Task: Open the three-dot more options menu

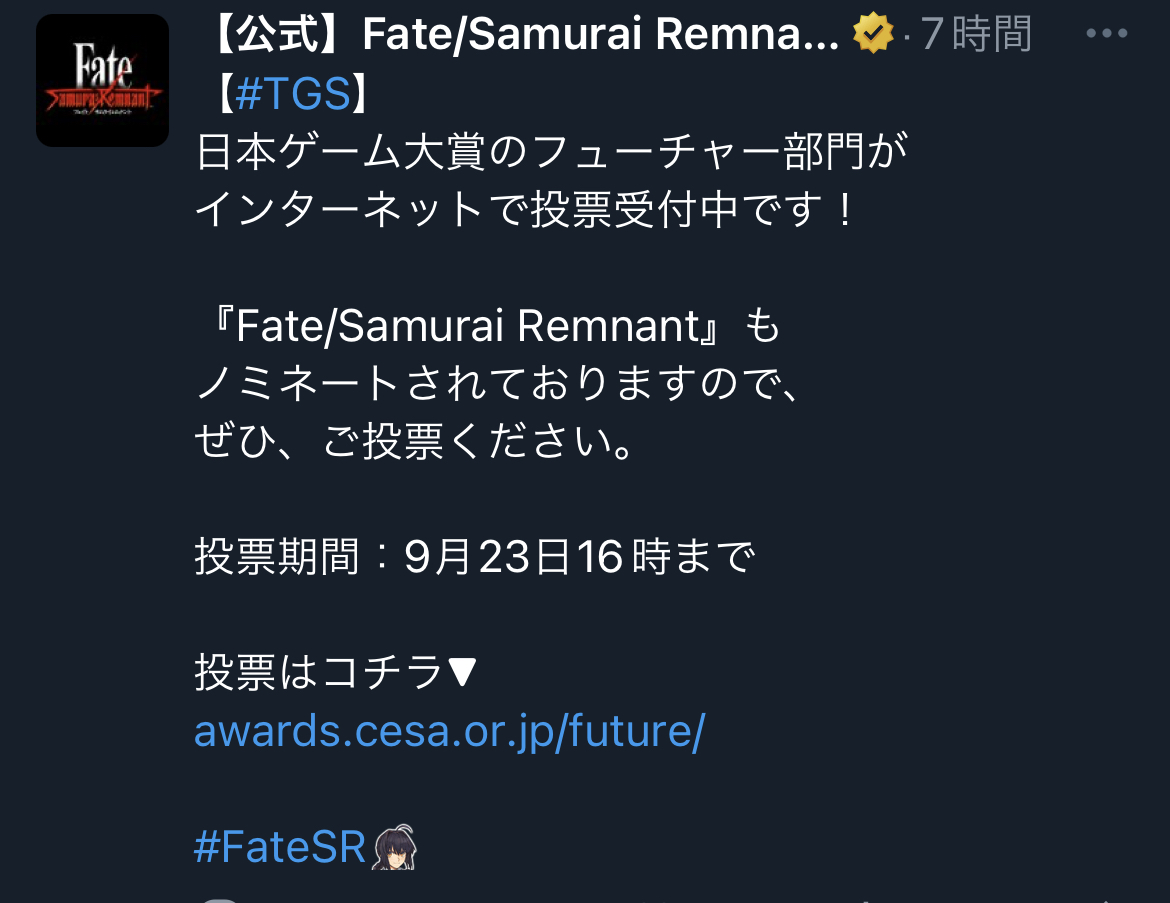Action: pos(1107,33)
